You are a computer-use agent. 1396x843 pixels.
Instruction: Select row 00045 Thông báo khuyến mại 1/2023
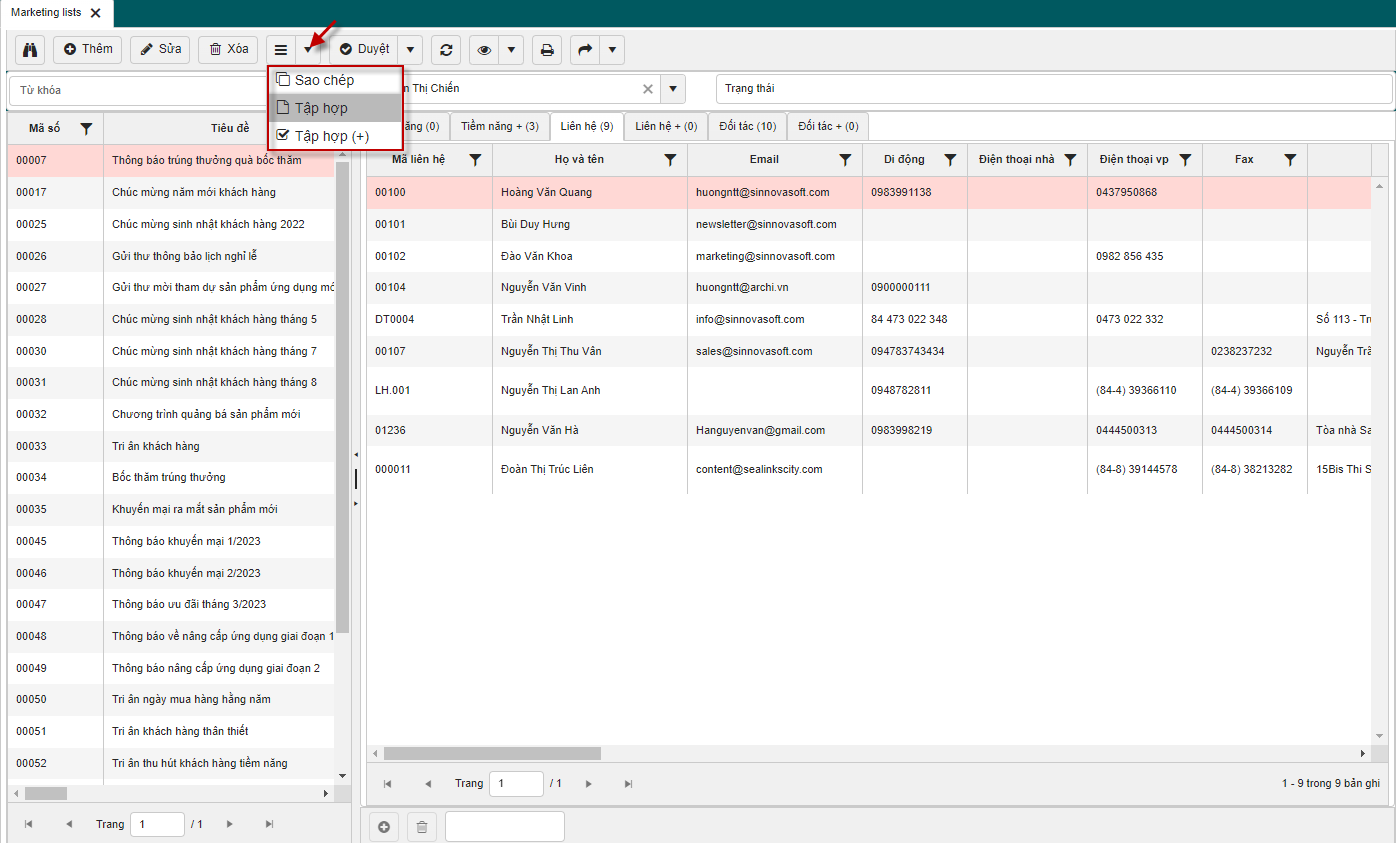point(171,541)
